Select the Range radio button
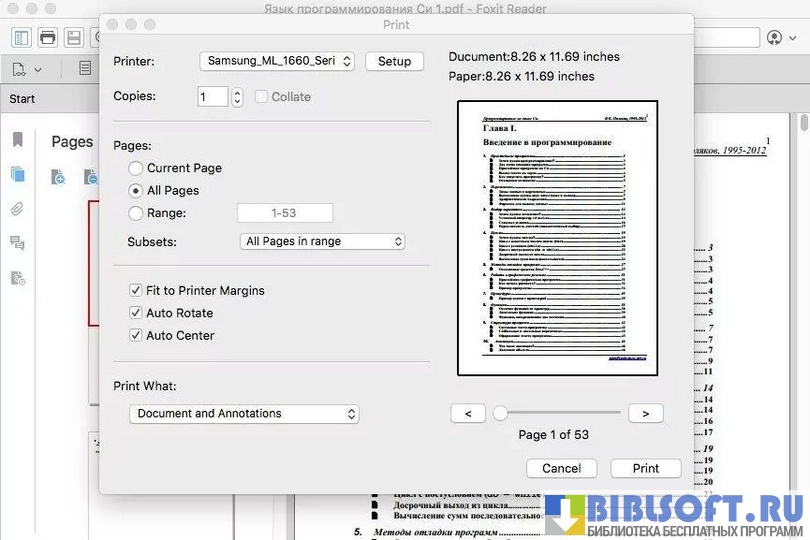This screenshot has height=540, width=810. [x=136, y=213]
